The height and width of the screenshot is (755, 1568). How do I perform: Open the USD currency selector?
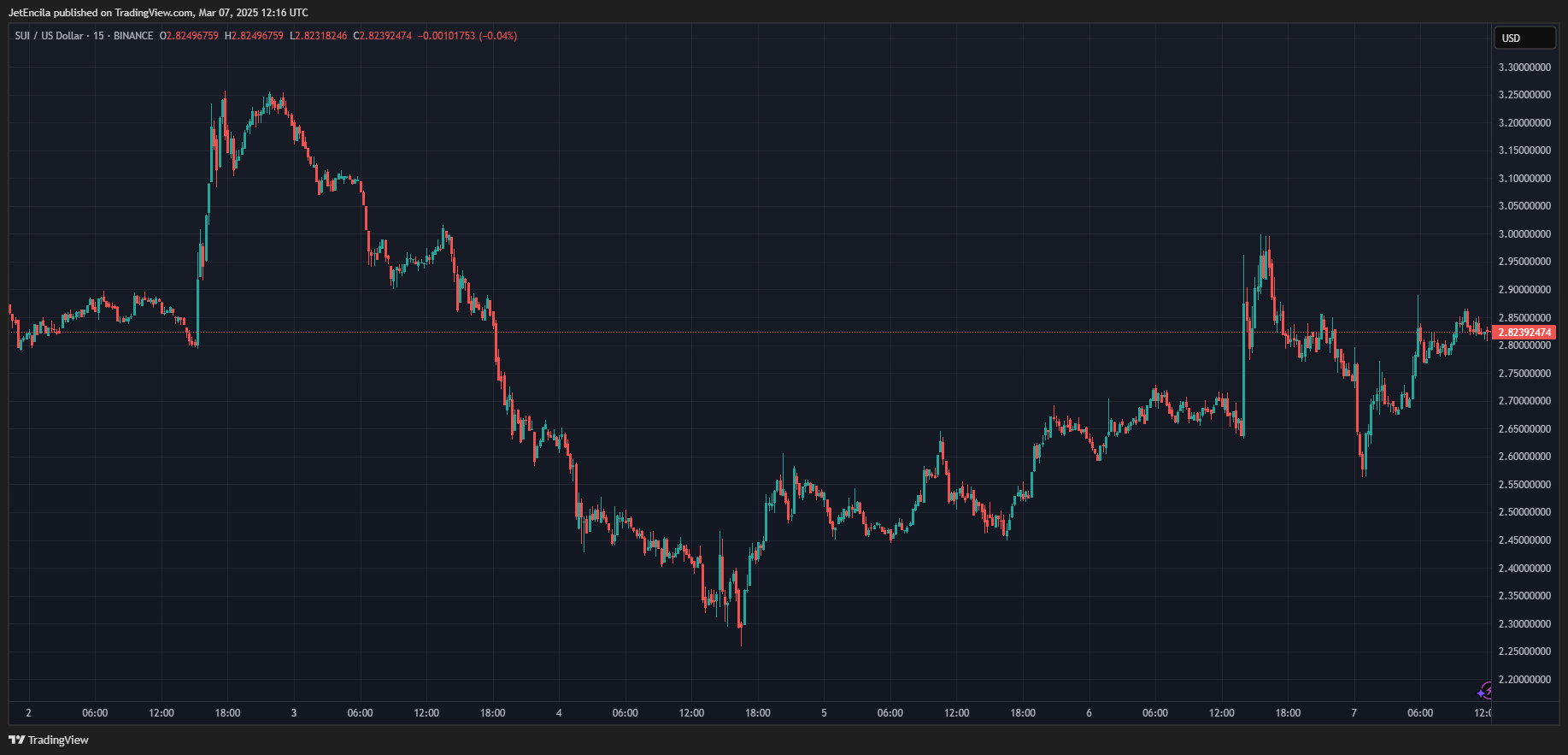click(x=1524, y=38)
